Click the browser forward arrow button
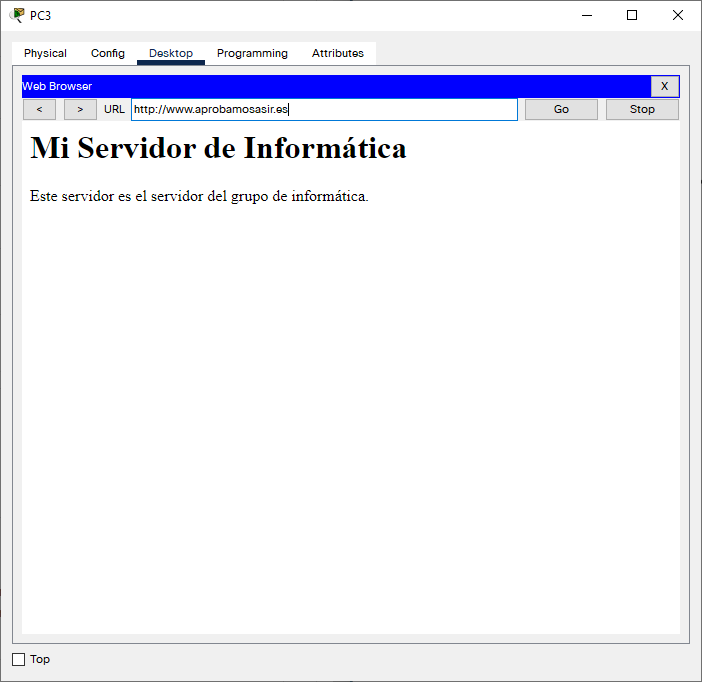 (x=80, y=110)
